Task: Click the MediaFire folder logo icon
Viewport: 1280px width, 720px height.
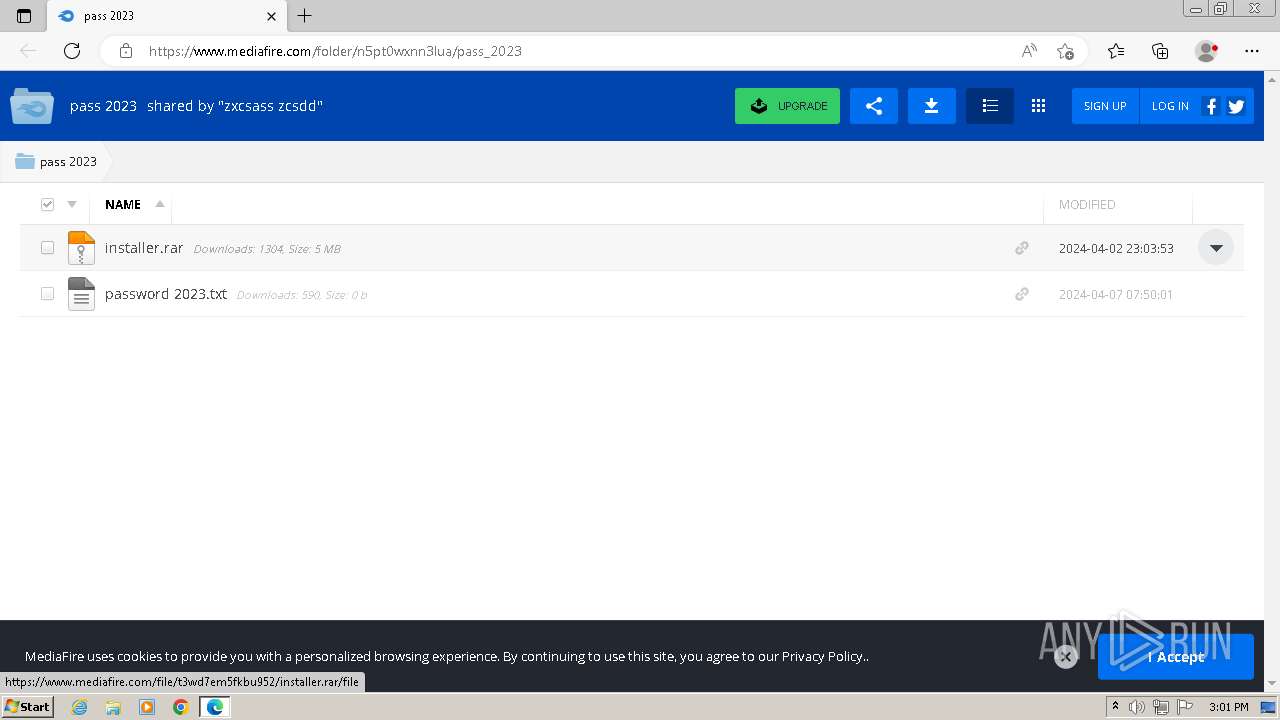Action: point(32,106)
